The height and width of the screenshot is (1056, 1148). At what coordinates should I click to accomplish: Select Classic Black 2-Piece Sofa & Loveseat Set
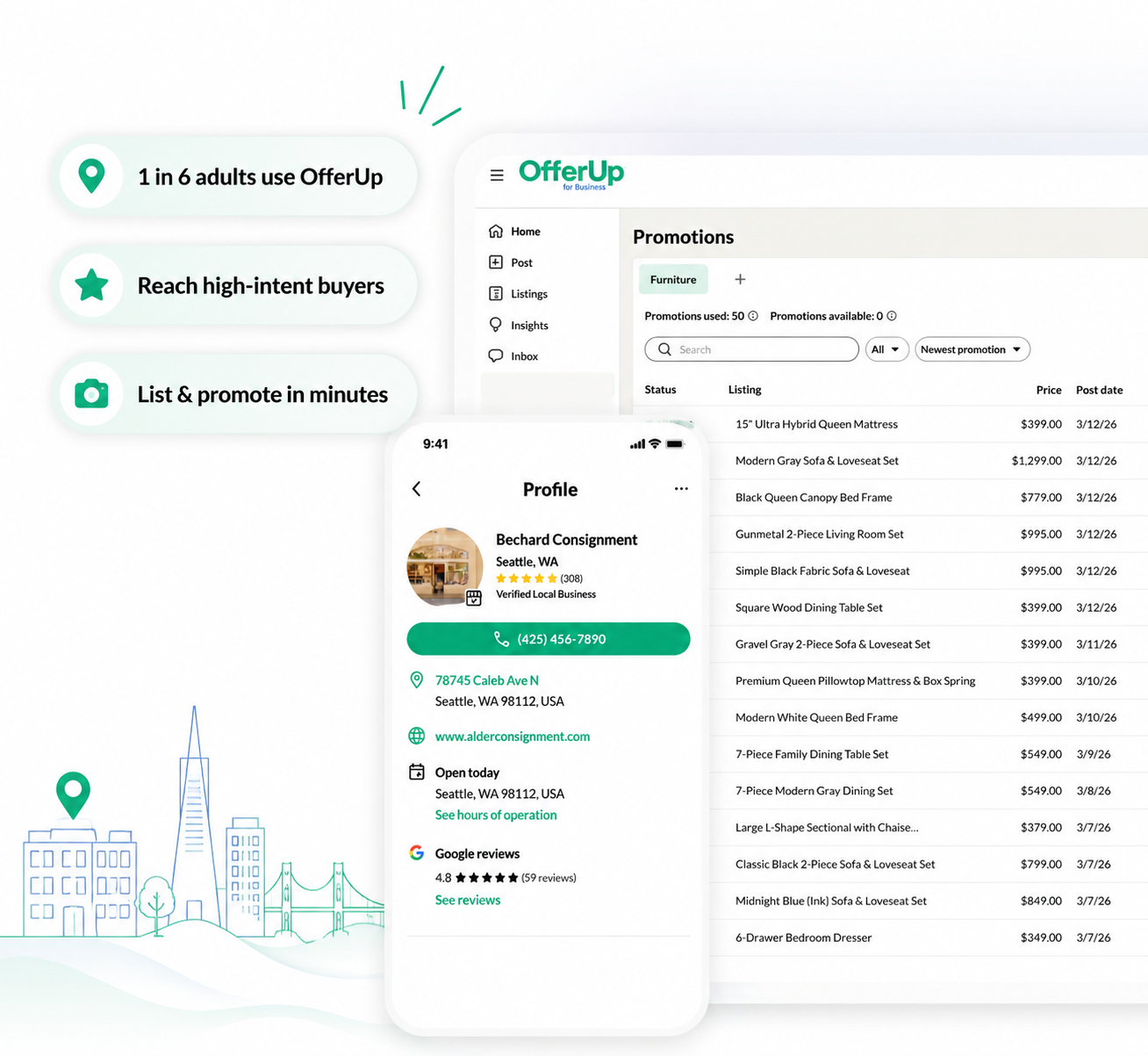click(x=836, y=865)
